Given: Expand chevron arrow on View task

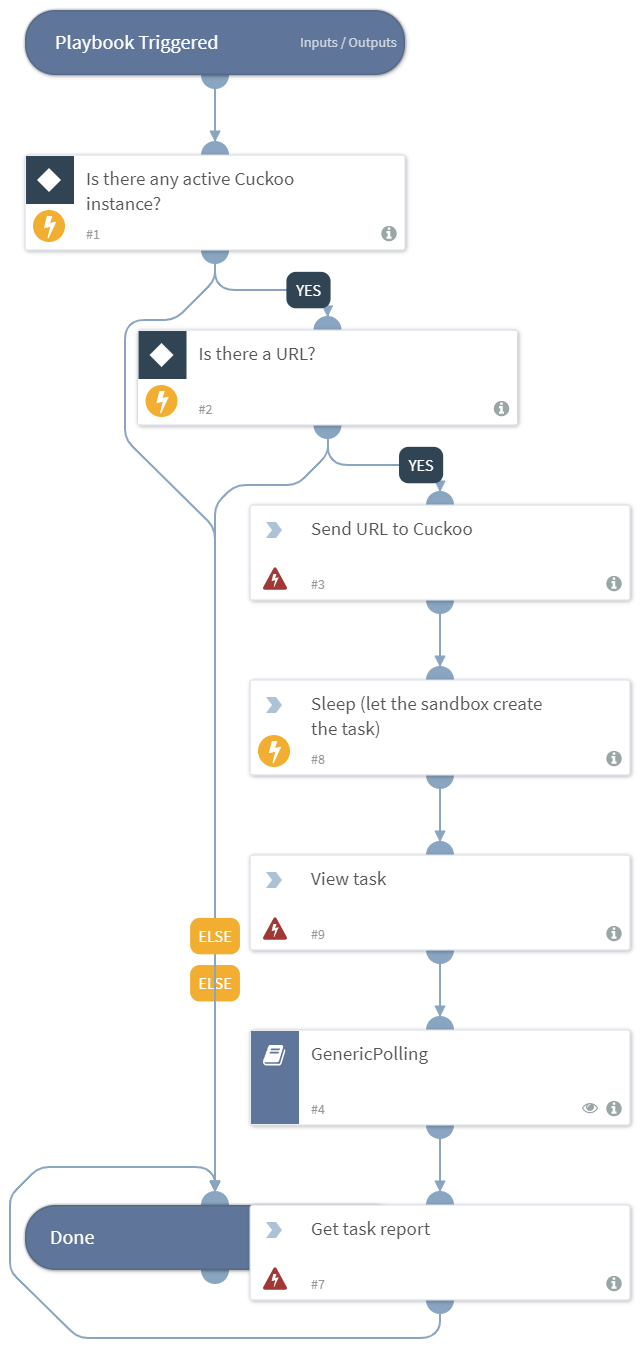Looking at the screenshot, I should coord(273,880).
